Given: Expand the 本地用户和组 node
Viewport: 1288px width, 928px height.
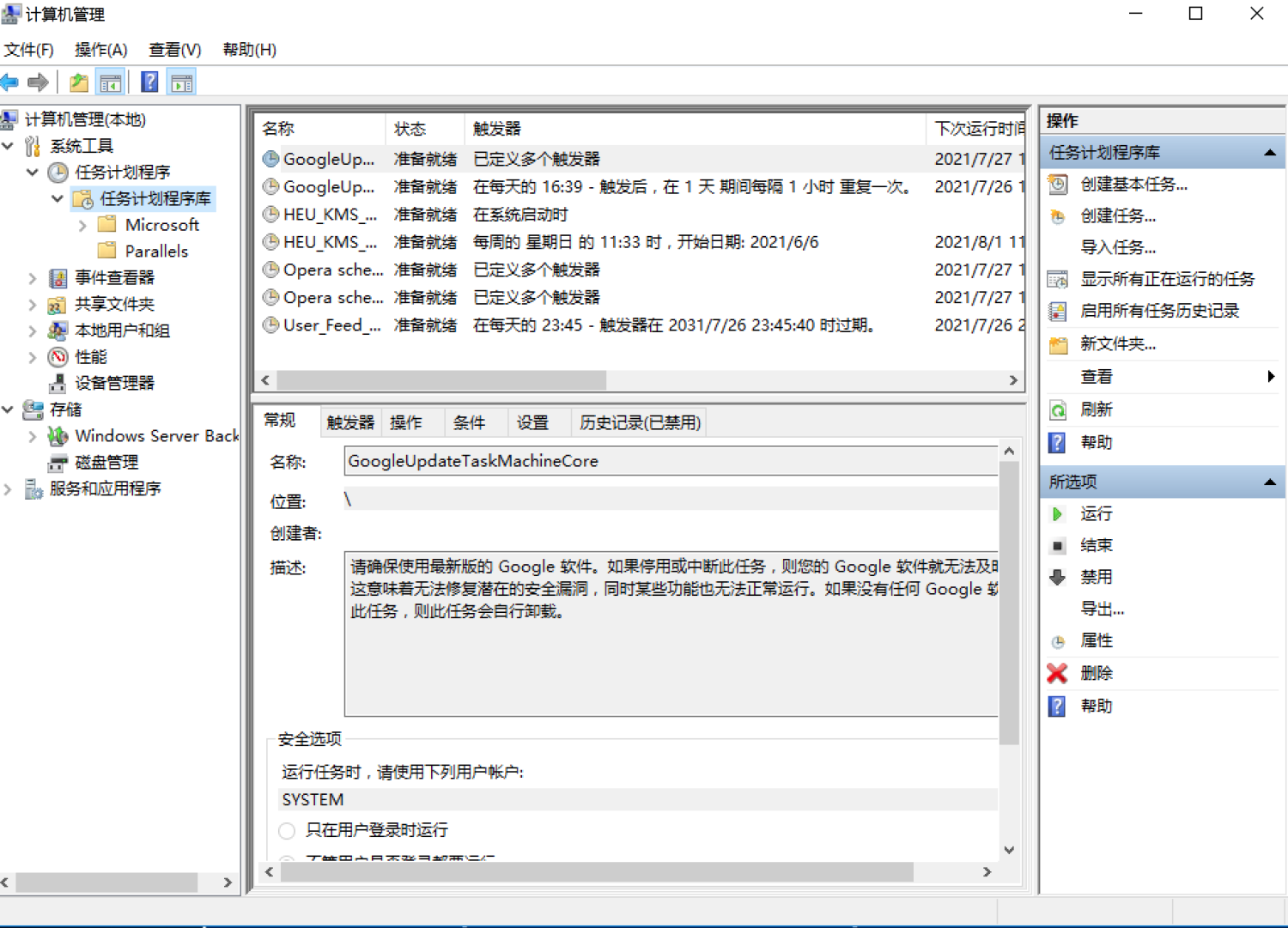Looking at the screenshot, I should point(33,331).
